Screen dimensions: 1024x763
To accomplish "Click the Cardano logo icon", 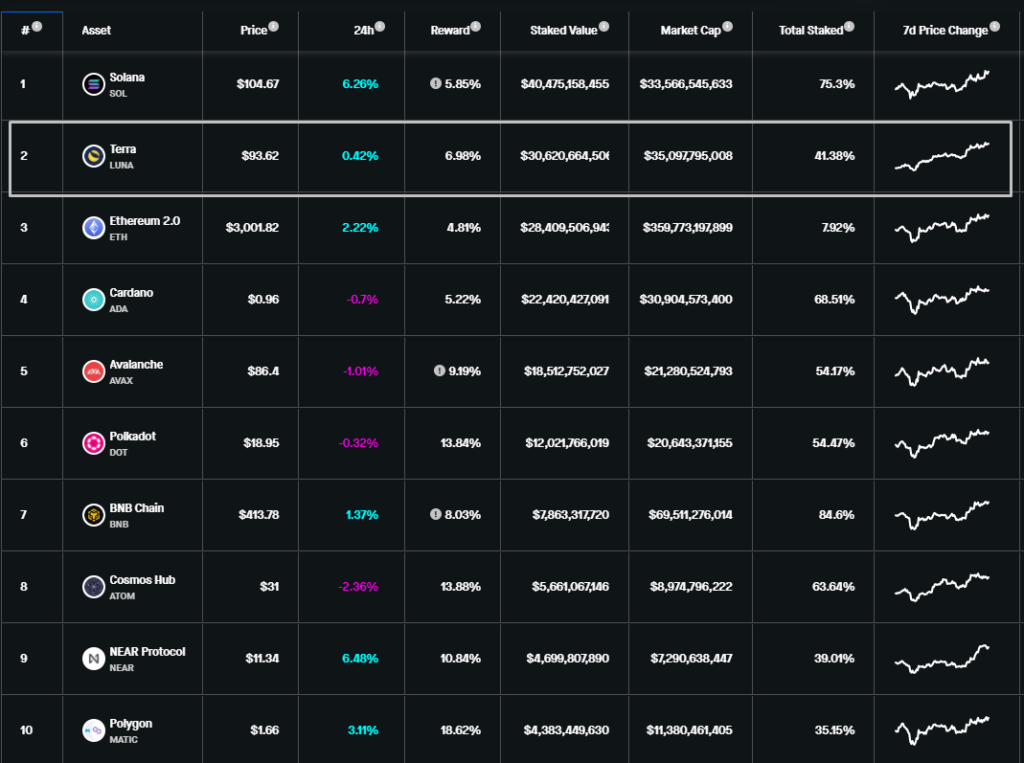I will point(93,300).
